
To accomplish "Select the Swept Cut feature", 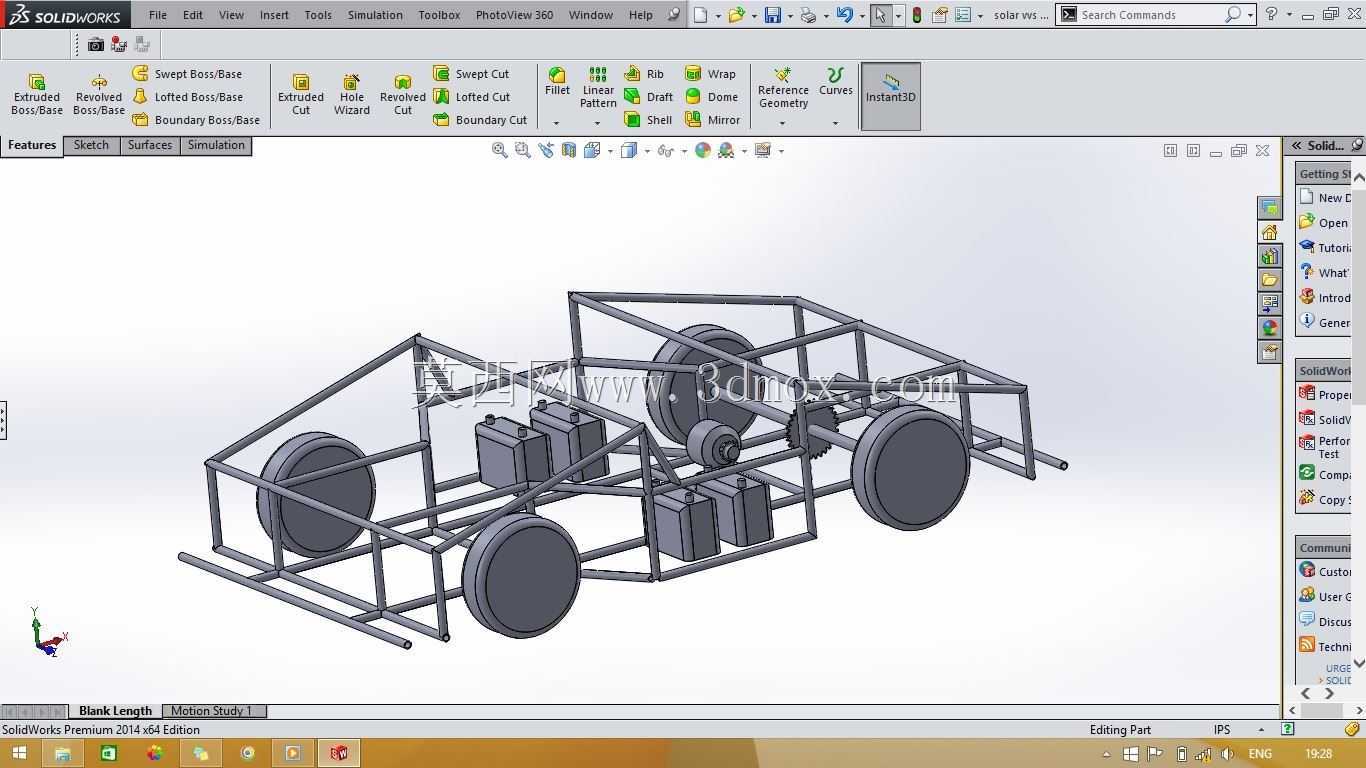I will (x=471, y=74).
